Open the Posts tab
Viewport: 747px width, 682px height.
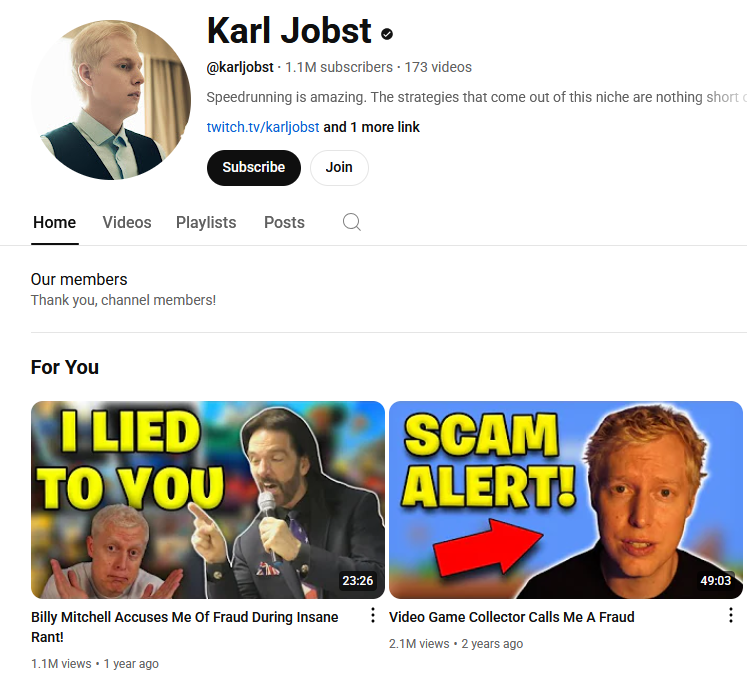[x=284, y=222]
